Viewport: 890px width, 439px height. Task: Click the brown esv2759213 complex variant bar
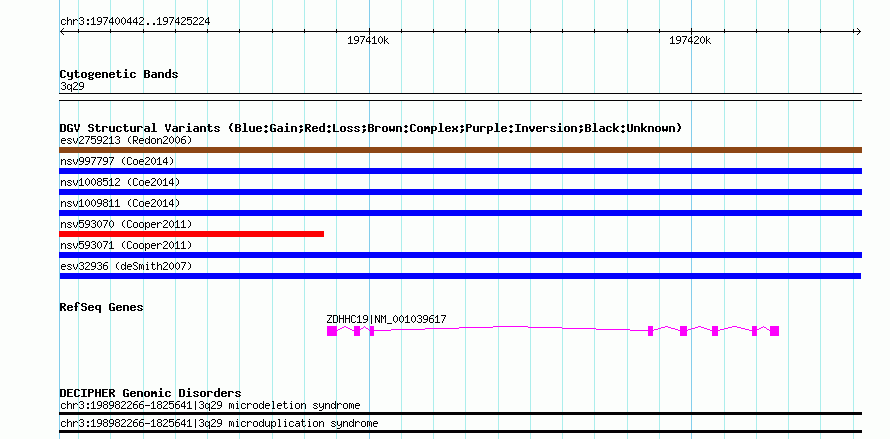pos(460,150)
